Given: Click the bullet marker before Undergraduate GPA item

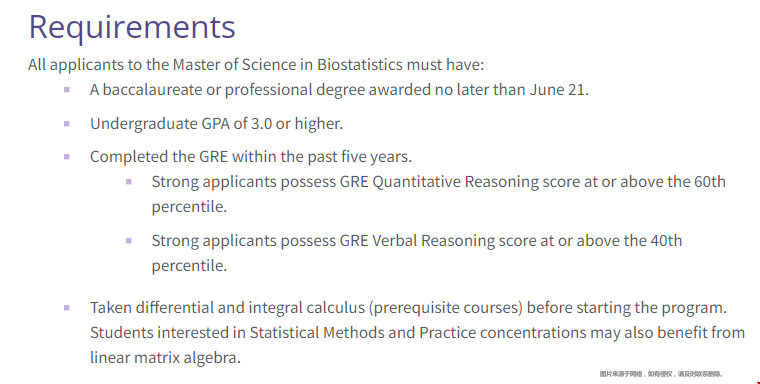Looking at the screenshot, I should click(67, 124).
